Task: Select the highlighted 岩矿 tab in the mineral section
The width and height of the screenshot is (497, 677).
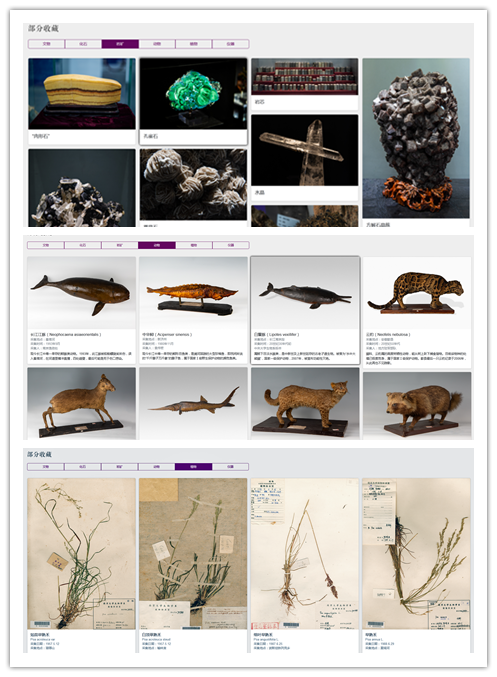Action: coord(120,44)
